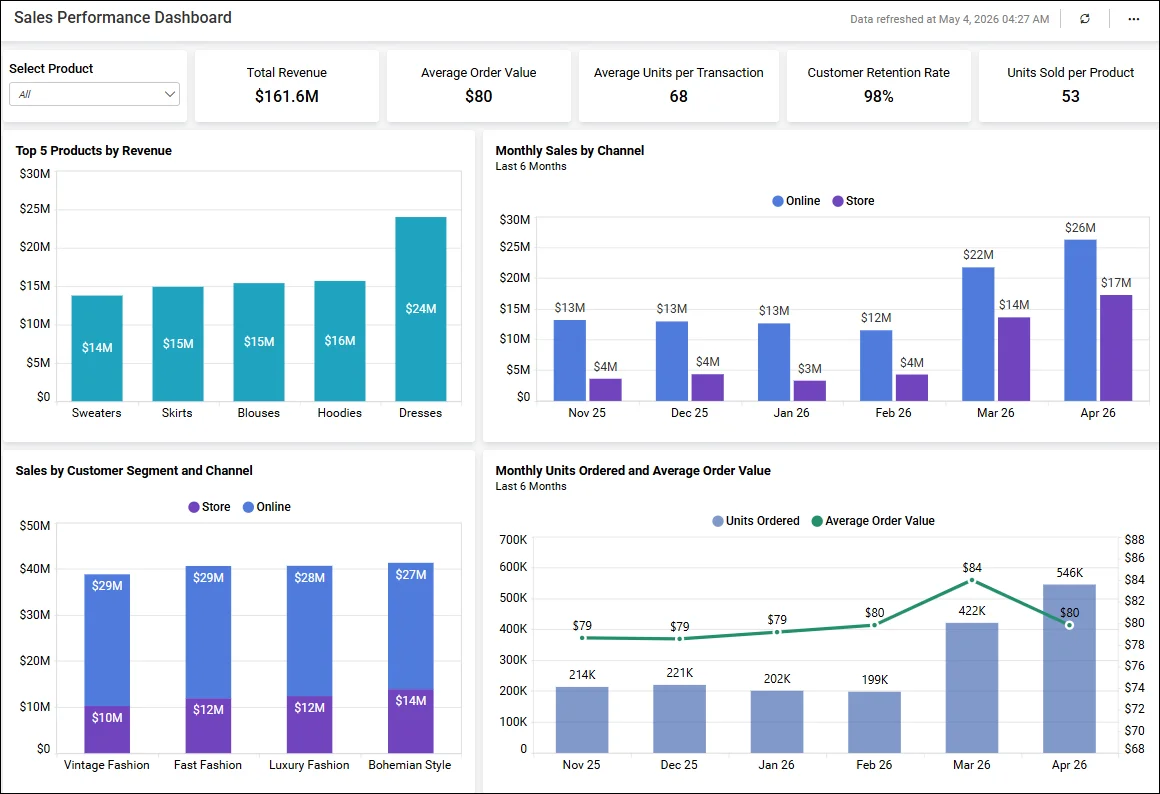
Task: Click the Nov 25 214K units bar
Action: click(x=582, y=720)
